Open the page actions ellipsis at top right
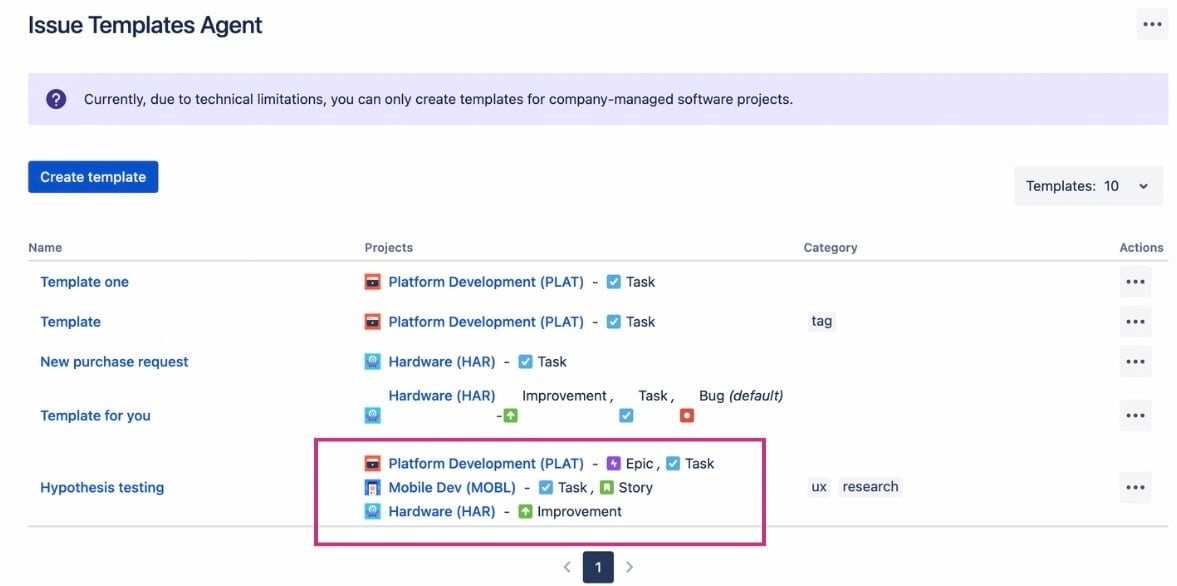 click(1151, 23)
